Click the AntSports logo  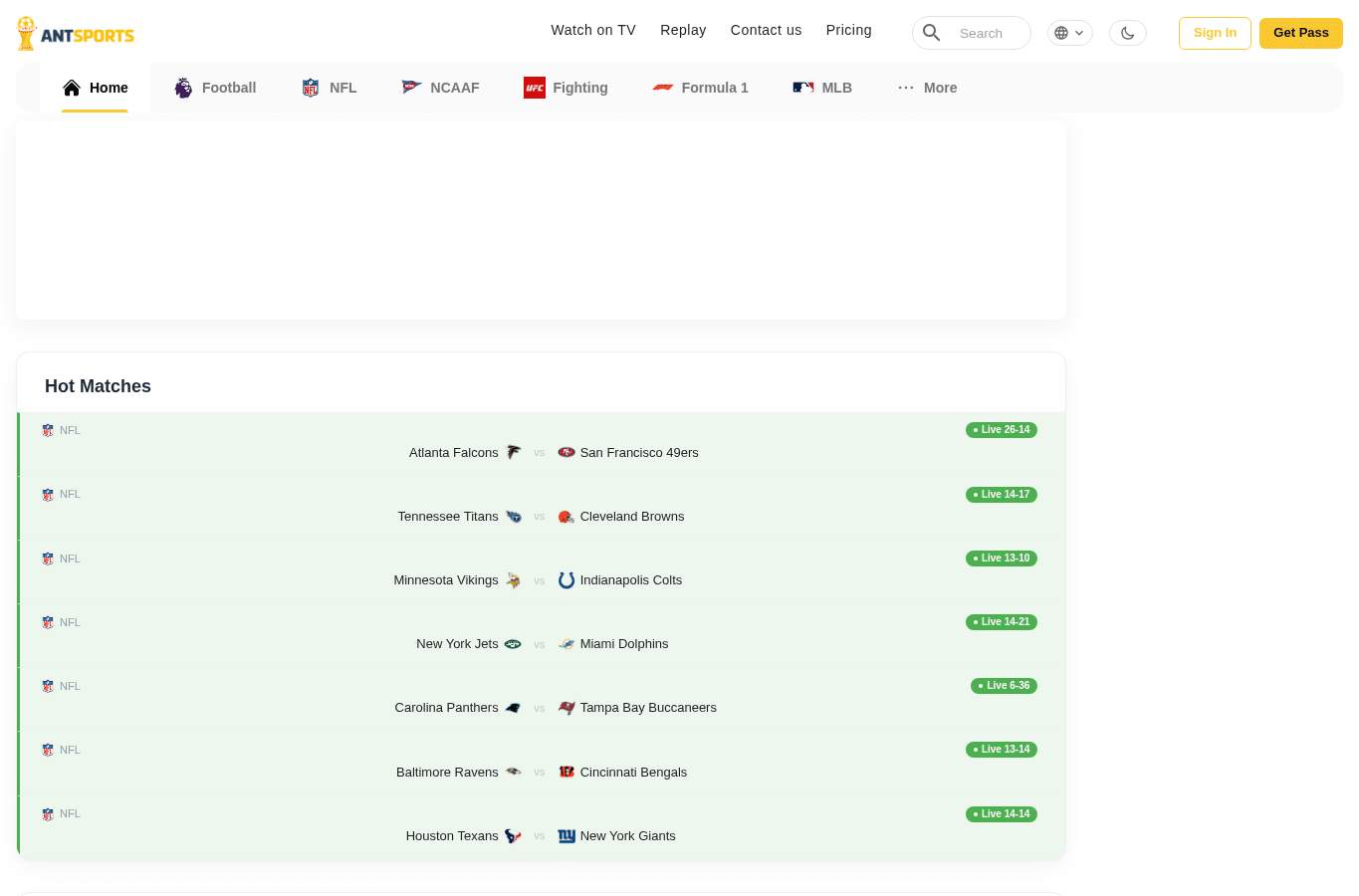click(x=76, y=34)
